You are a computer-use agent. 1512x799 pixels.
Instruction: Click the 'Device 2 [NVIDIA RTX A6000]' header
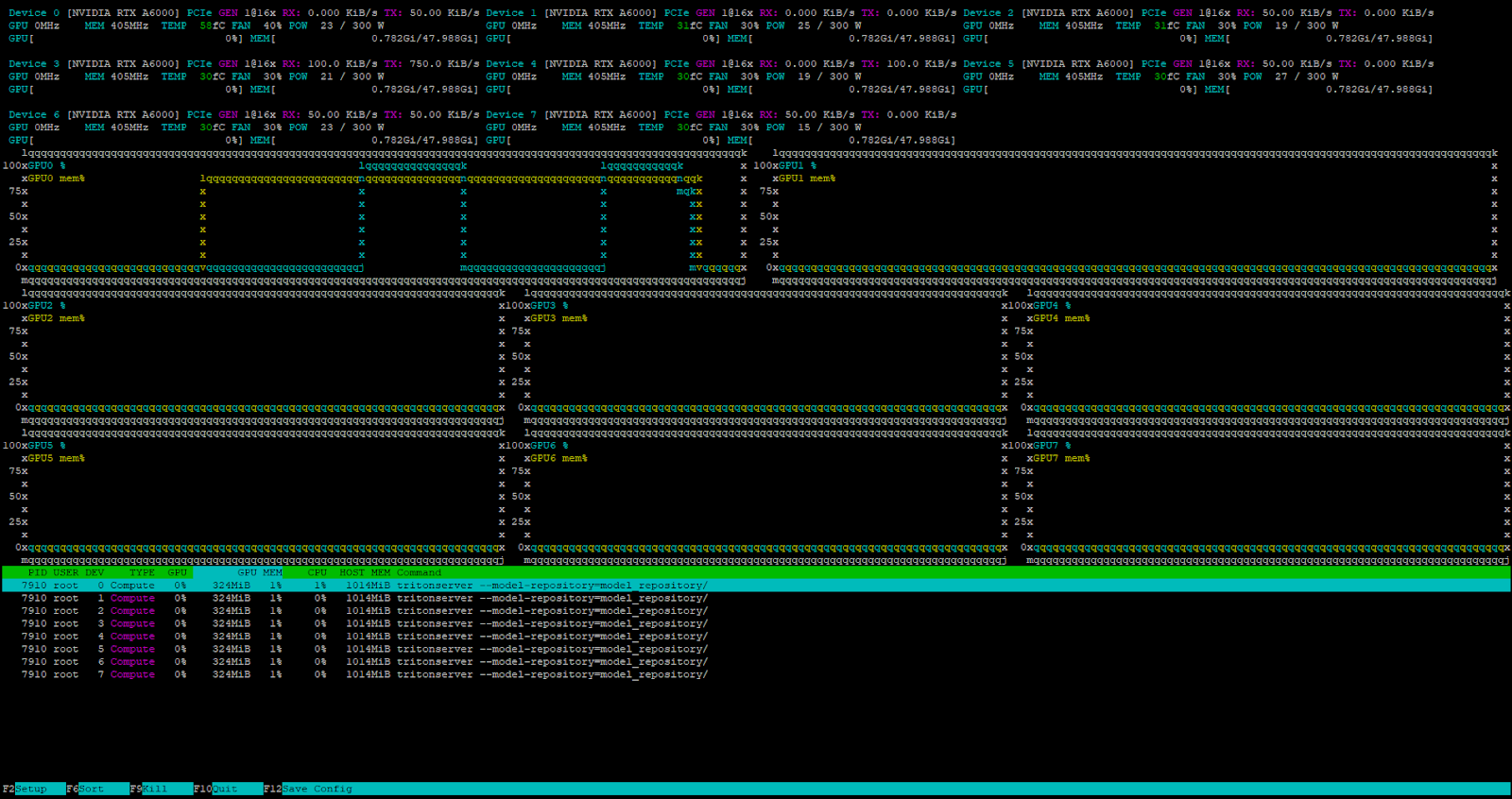point(1048,13)
